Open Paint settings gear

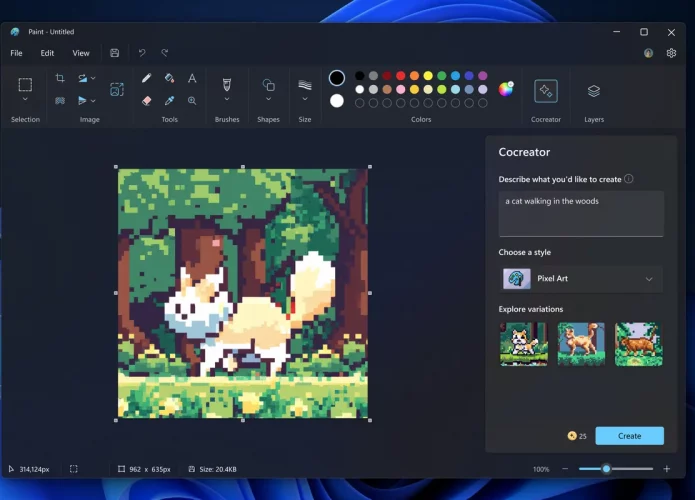pos(671,53)
